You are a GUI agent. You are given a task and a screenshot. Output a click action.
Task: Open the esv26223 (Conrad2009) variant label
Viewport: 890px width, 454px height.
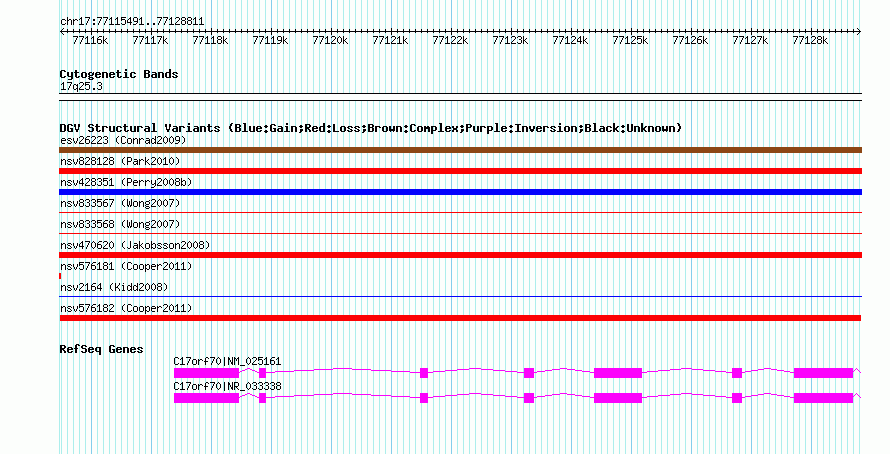pyautogui.click(x=123, y=140)
